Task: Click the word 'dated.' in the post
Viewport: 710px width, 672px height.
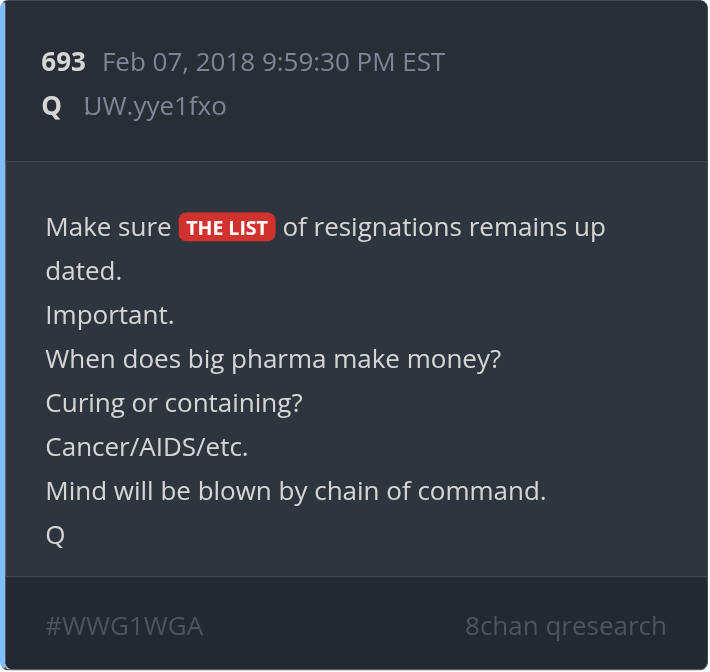Action: (84, 271)
